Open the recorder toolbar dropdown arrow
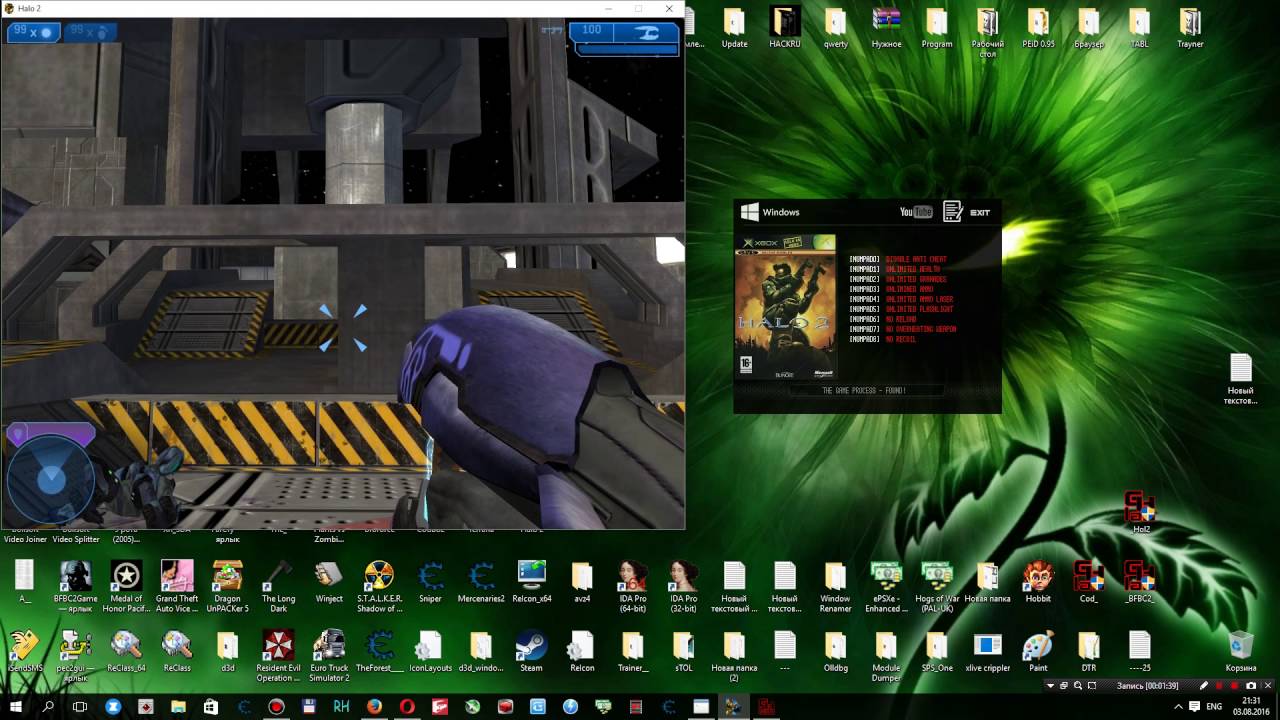 pyautogui.click(x=1050, y=686)
